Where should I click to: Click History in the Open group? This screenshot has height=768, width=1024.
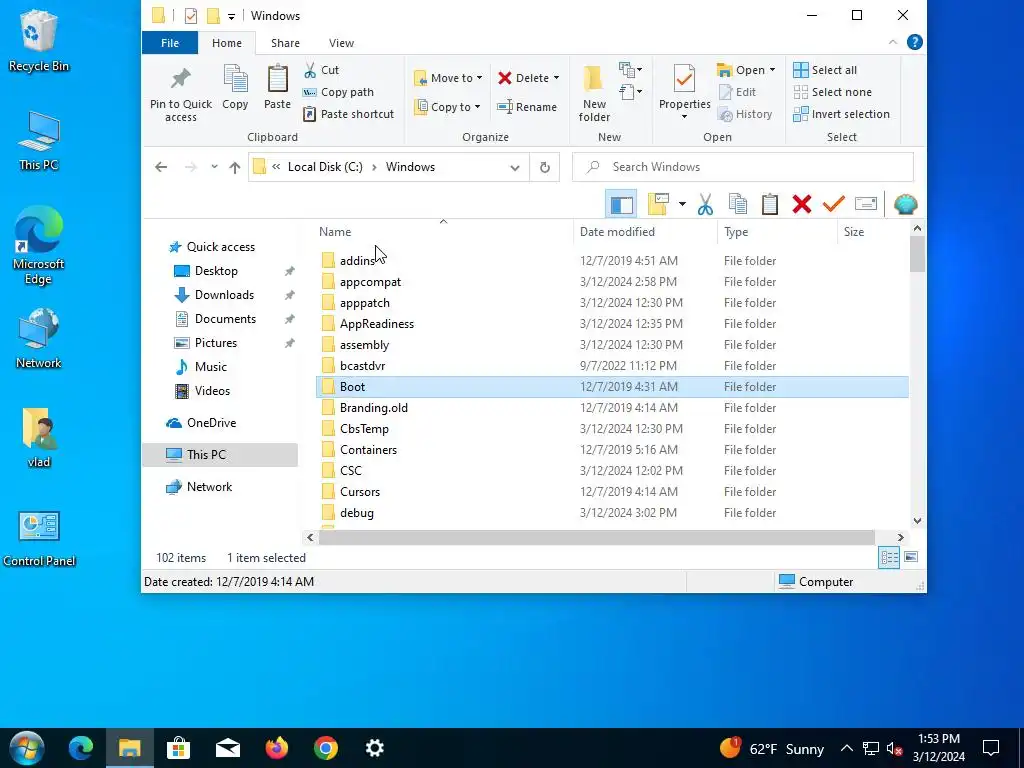point(744,114)
